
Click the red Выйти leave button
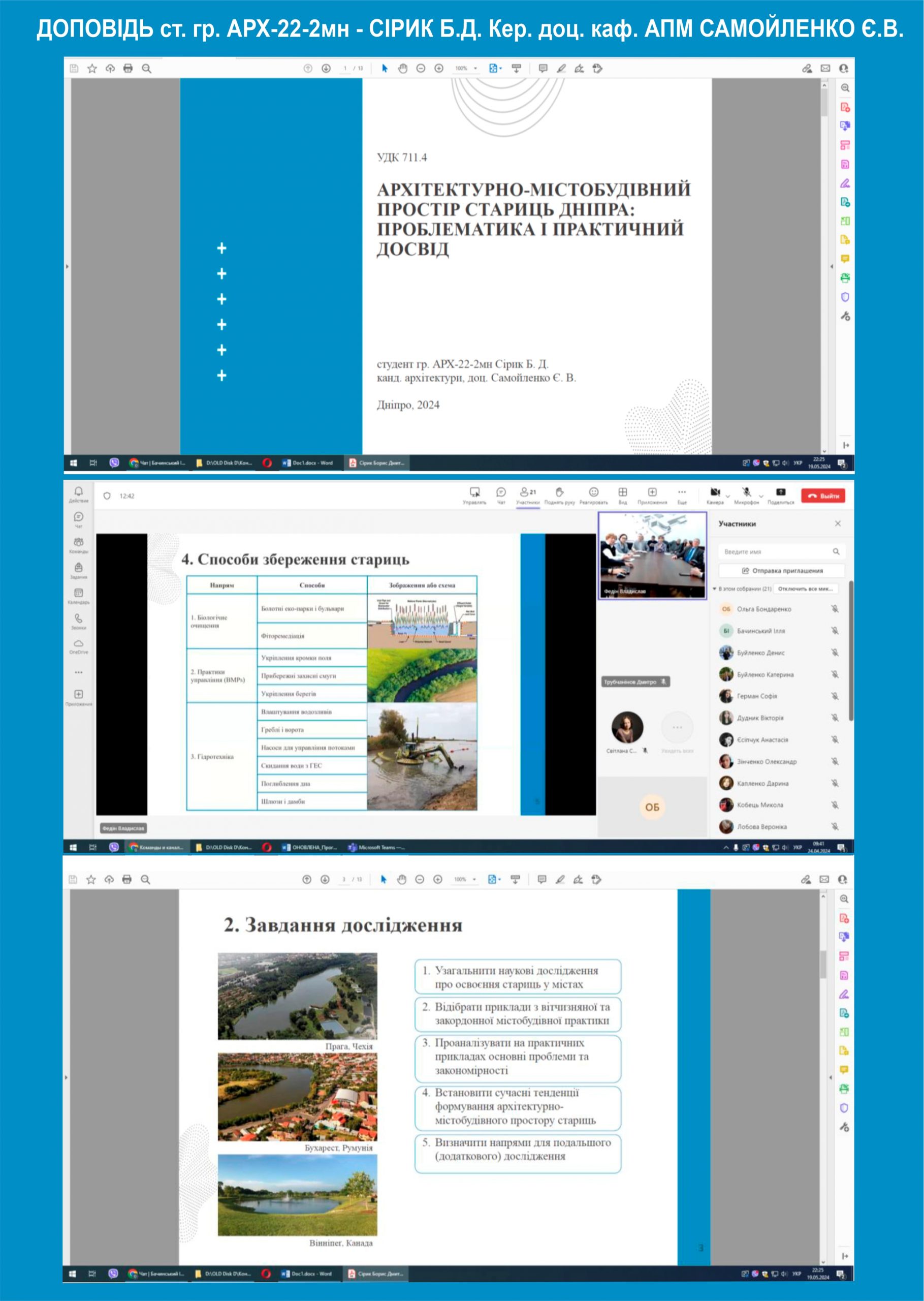pyautogui.click(x=823, y=495)
